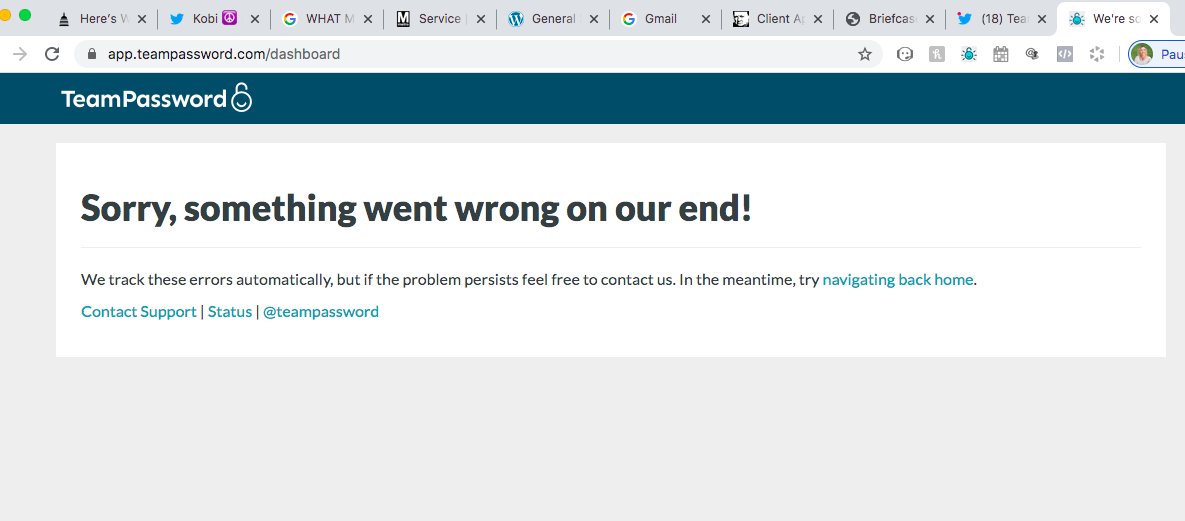Click the reload page icon
1185x521 pixels.
click(x=52, y=54)
